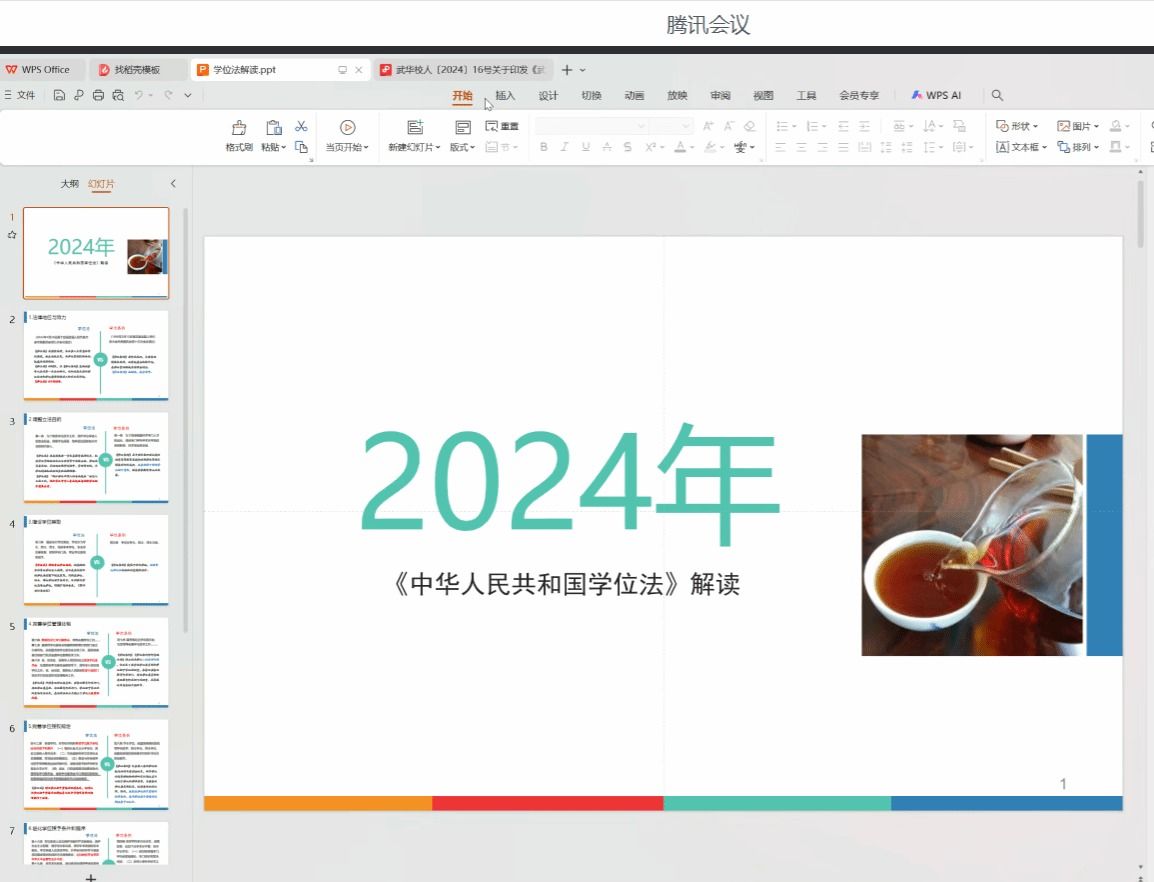Toggle right text alignment
Viewport: 1154px width, 882px height.
822,147
